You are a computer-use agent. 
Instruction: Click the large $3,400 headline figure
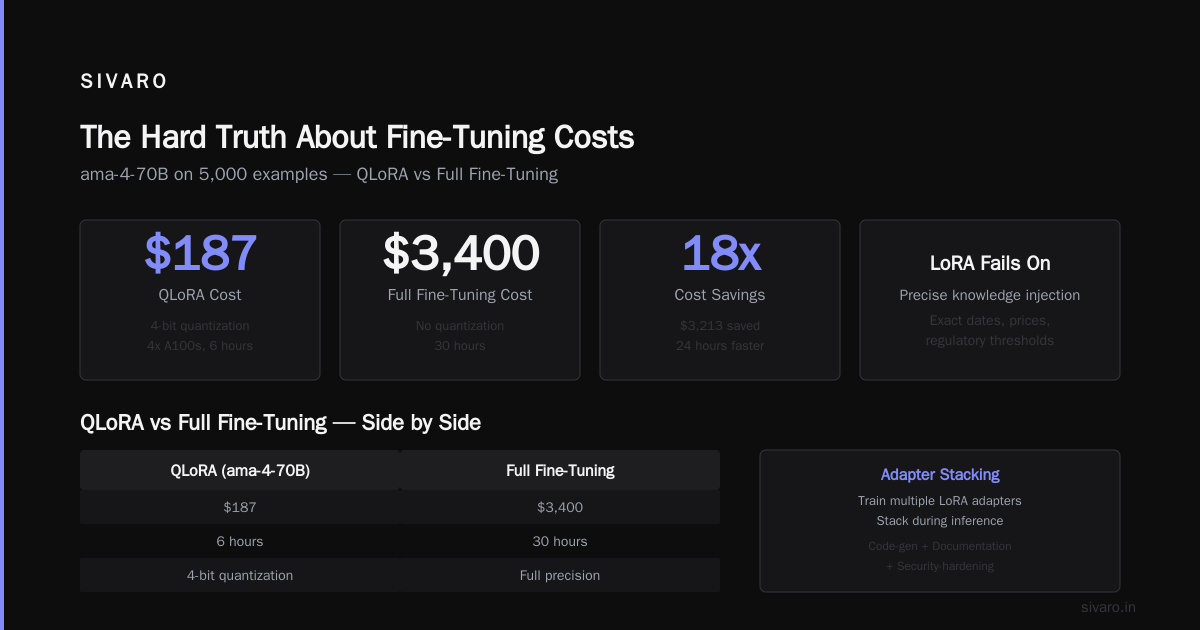click(x=460, y=253)
